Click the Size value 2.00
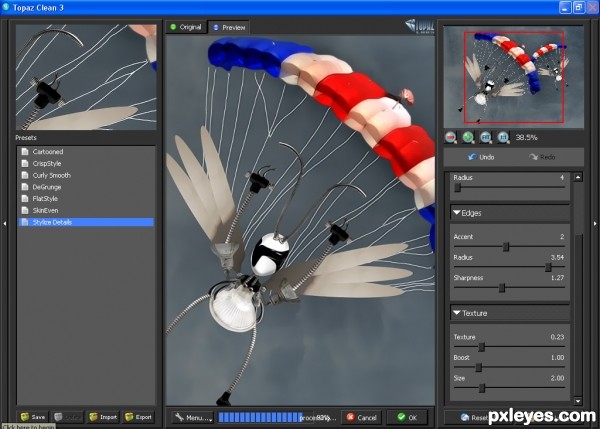The width and height of the screenshot is (600, 429). pyautogui.click(x=557, y=378)
